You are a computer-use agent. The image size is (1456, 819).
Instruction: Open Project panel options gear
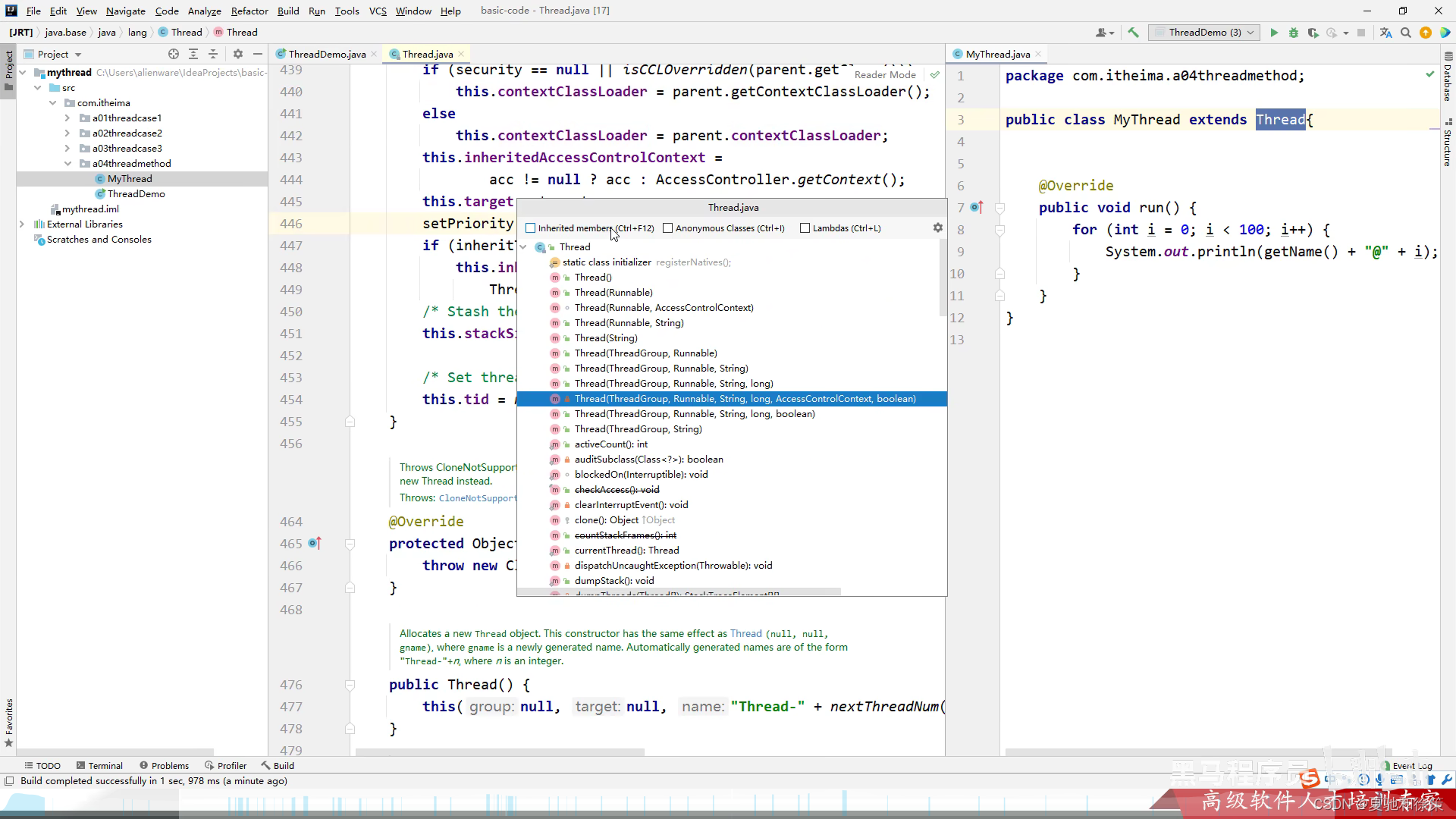pyautogui.click(x=237, y=54)
